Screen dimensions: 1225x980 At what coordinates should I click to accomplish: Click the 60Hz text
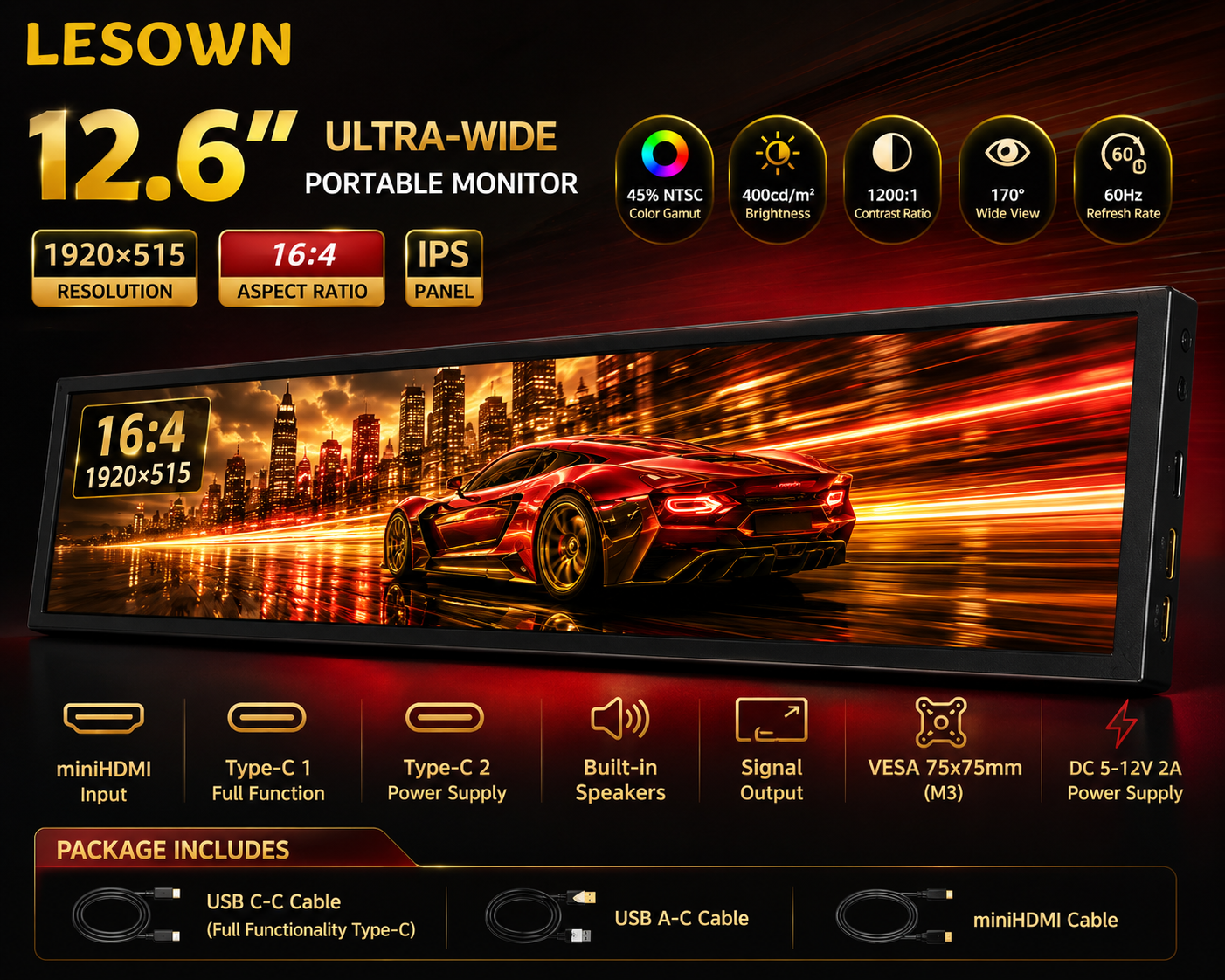tap(1124, 196)
